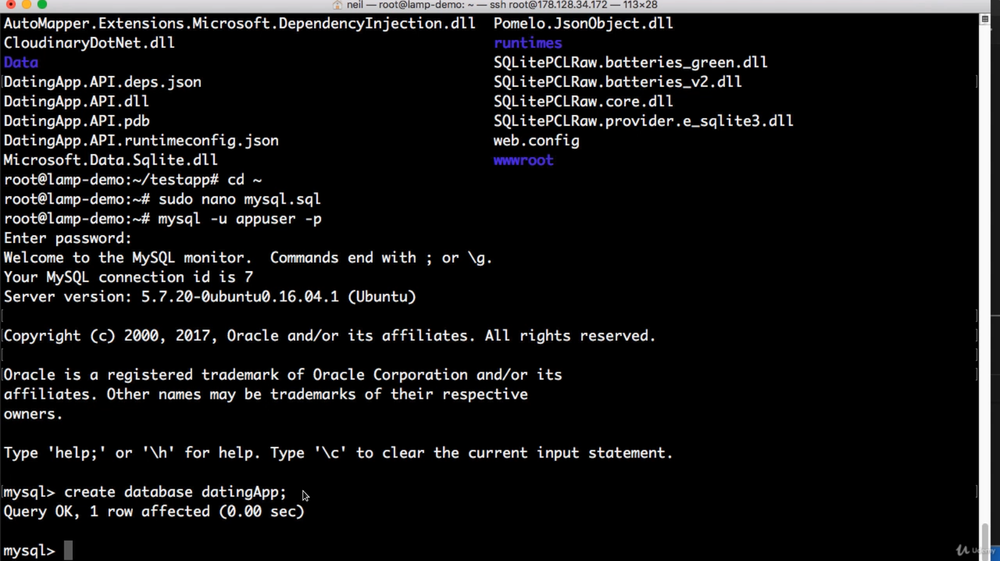This screenshot has height=561, width=1000.
Task: Click 'DatingApp.API.runtimeconfig.json' file name
Action: 141,141
